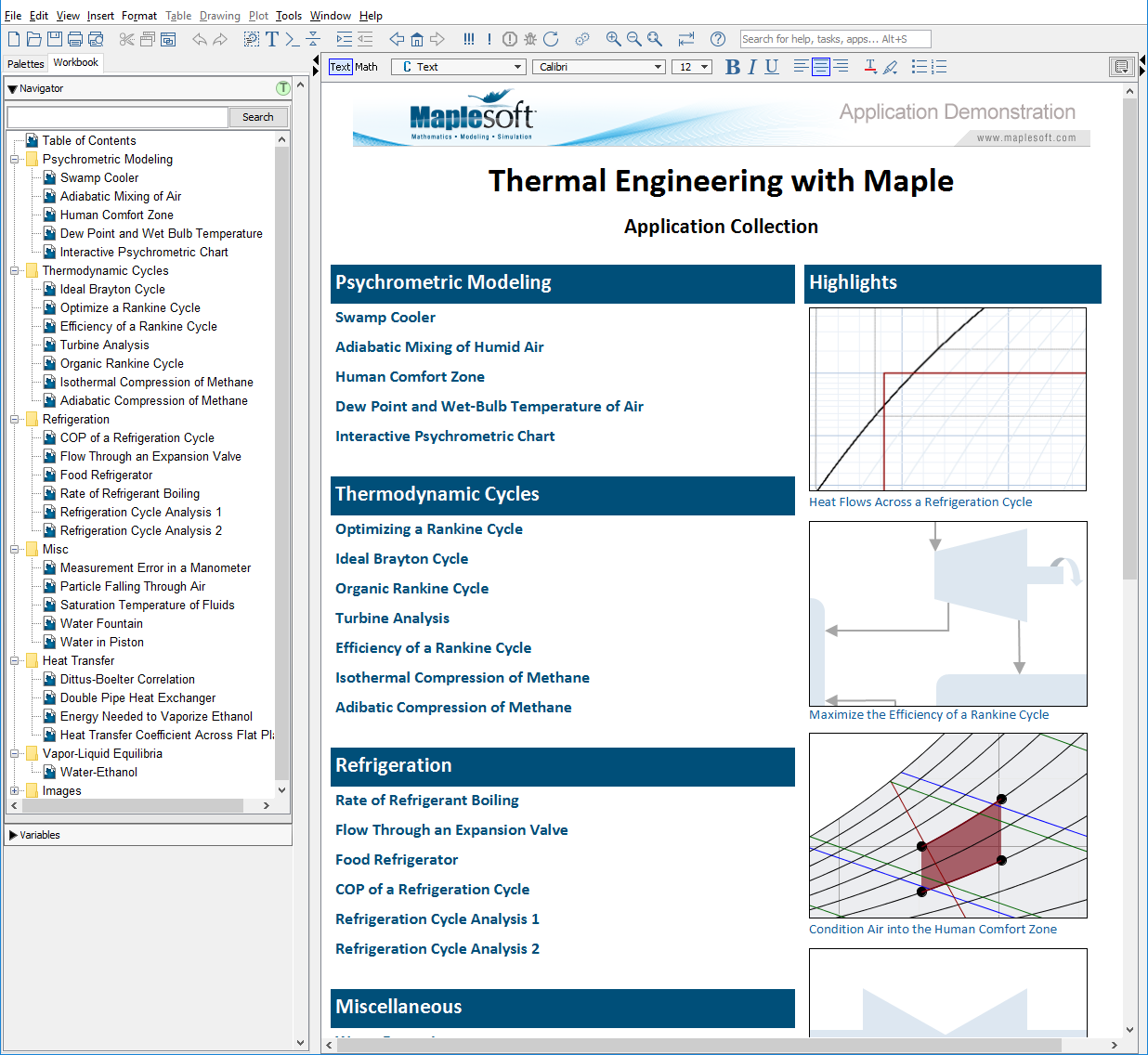Screen dimensions: 1148x1055
Task: Open Maple help question mark icon
Action: pos(718,39)
